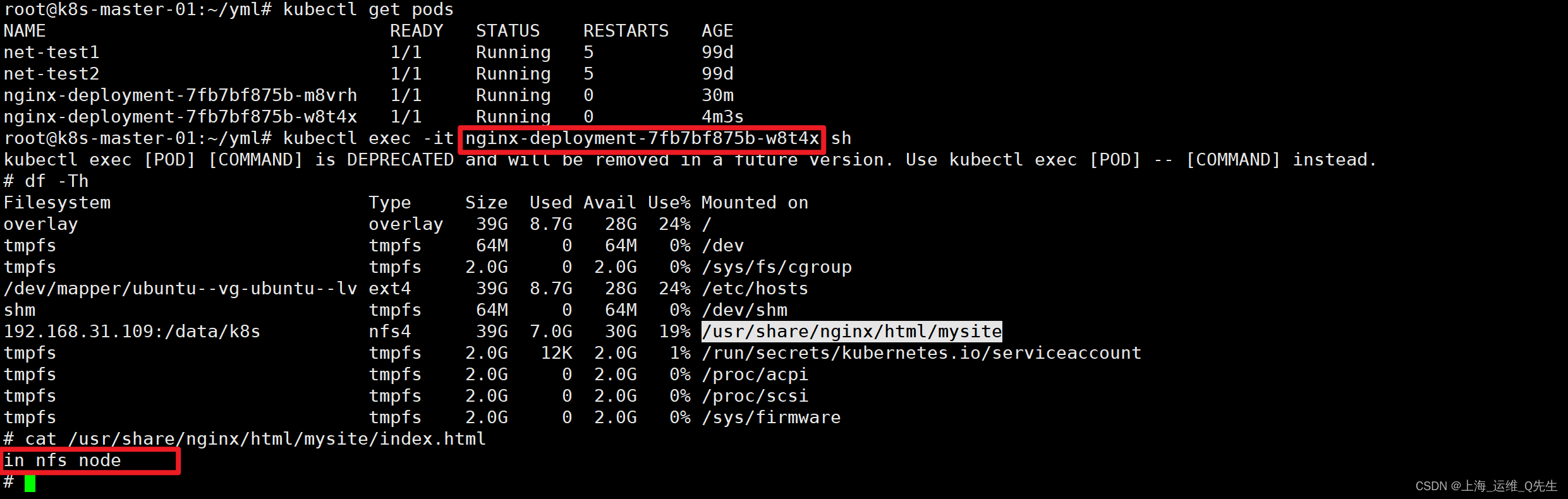Click the /etc/hosts mount path
The height and width of the screenshot is (499, 1568).
pyautogui.click(x=755, y=289)
